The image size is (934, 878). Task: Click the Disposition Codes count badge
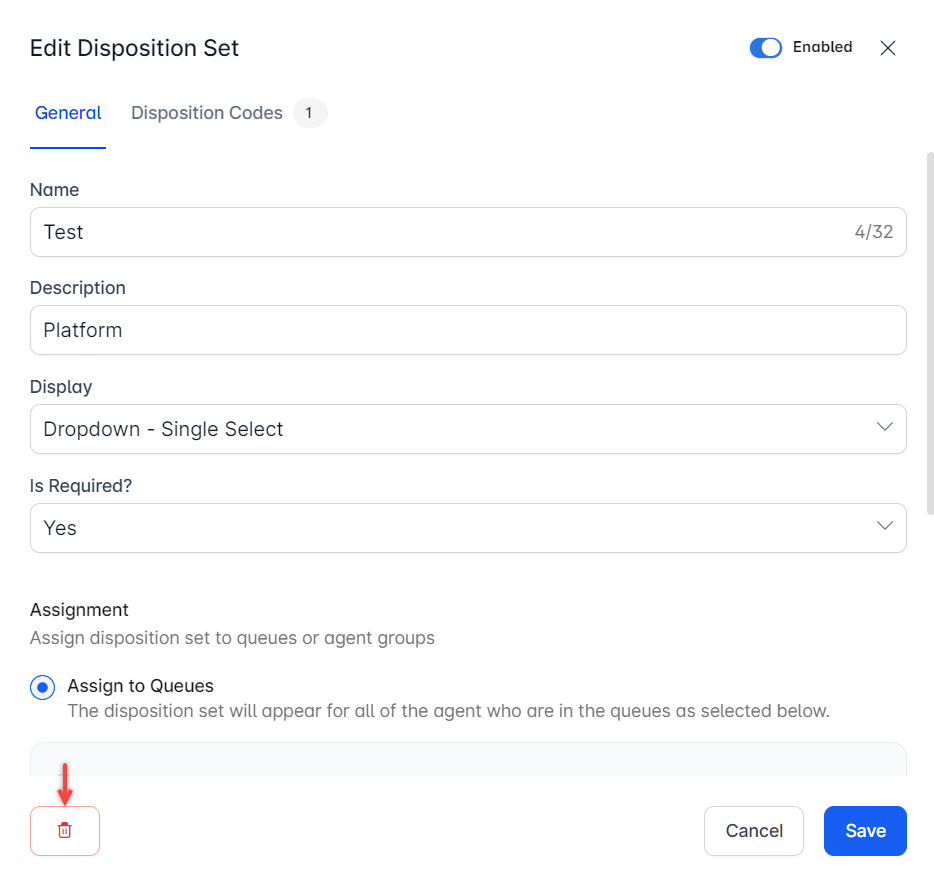[x=309, y=114]
